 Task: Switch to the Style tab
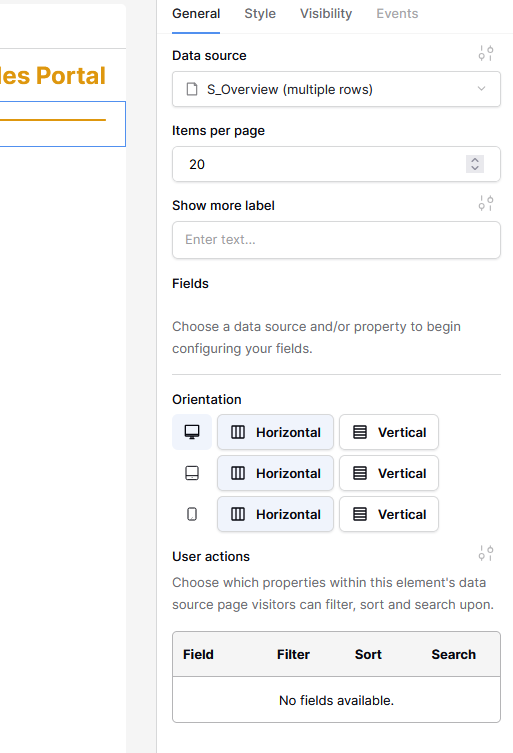click(x=260, y=14)
